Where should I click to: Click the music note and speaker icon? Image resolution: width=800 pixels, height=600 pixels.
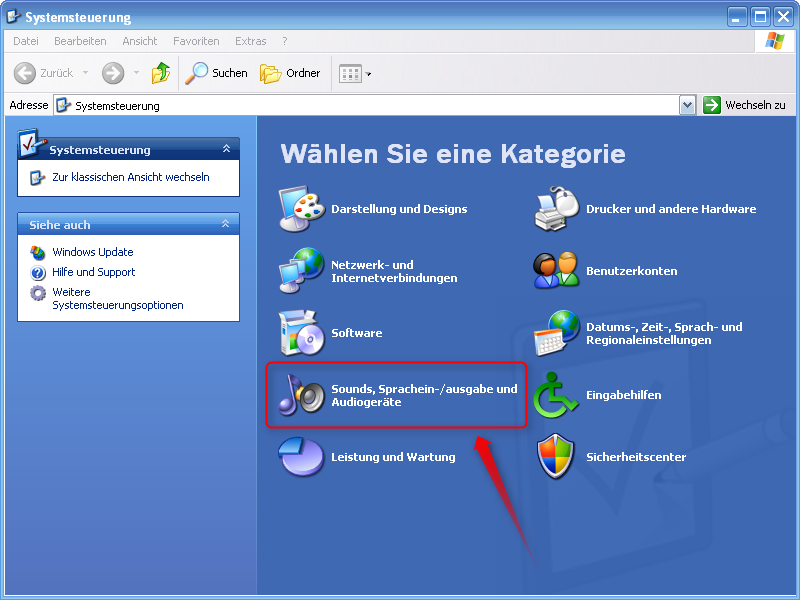(x=302, y=395)
